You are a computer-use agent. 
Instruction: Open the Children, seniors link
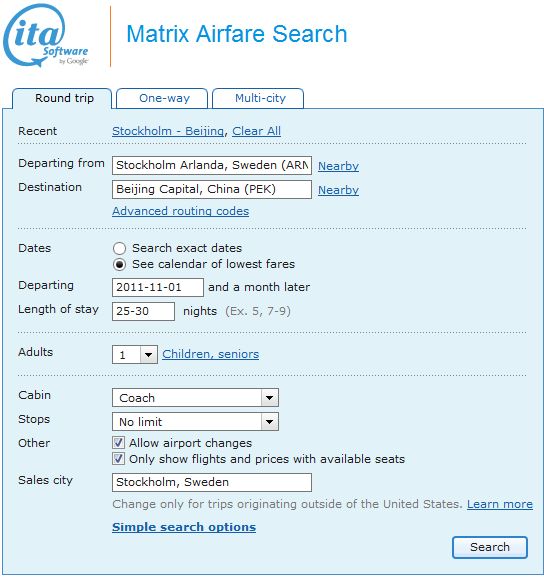211,354
